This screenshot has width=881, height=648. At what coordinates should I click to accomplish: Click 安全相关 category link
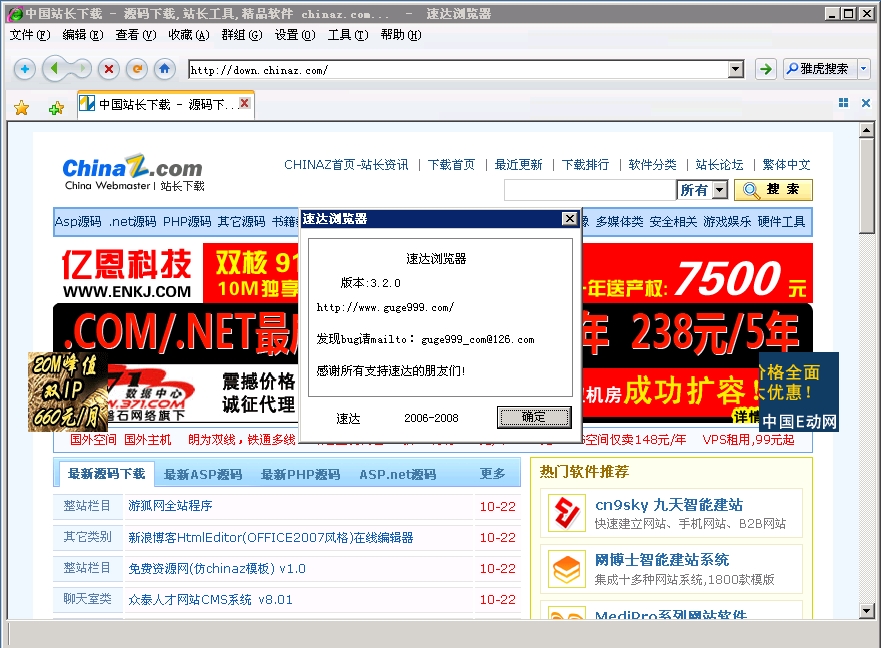(x=673, y=221)
